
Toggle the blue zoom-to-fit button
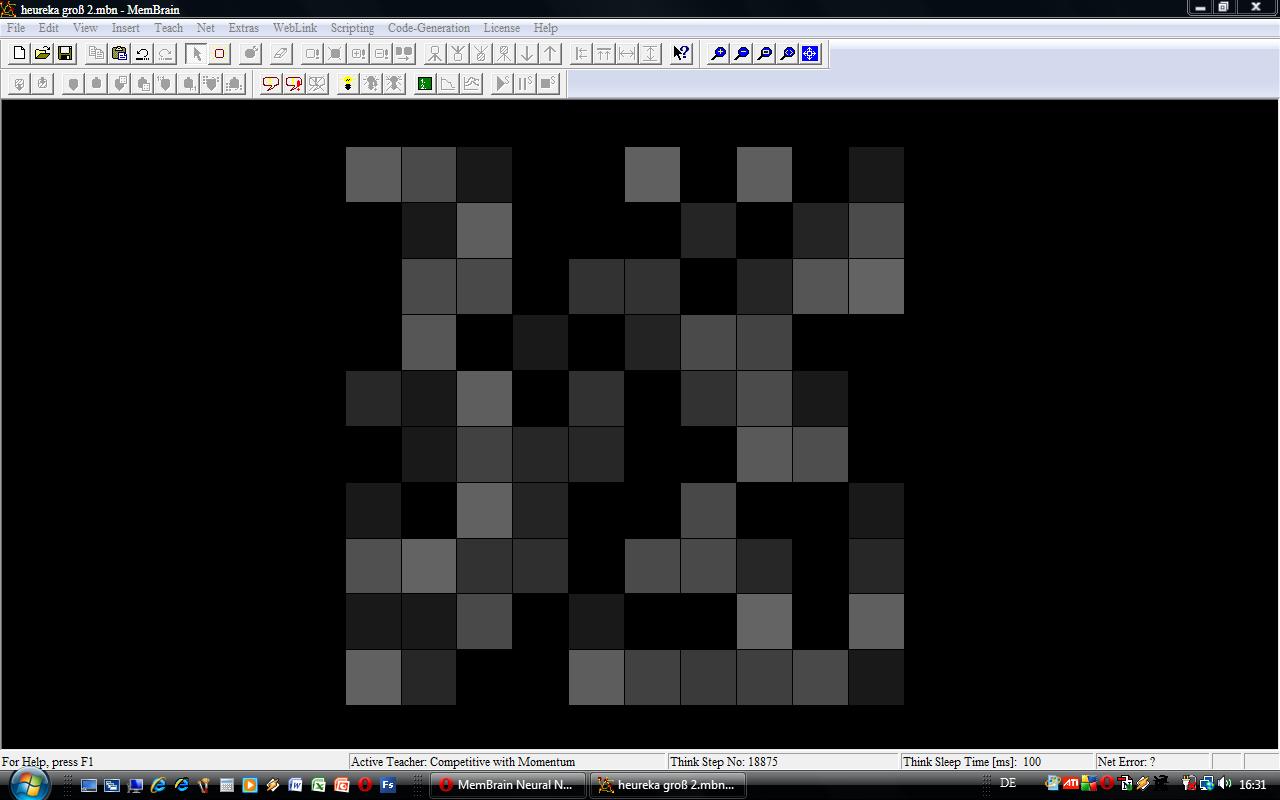point(810,54)
